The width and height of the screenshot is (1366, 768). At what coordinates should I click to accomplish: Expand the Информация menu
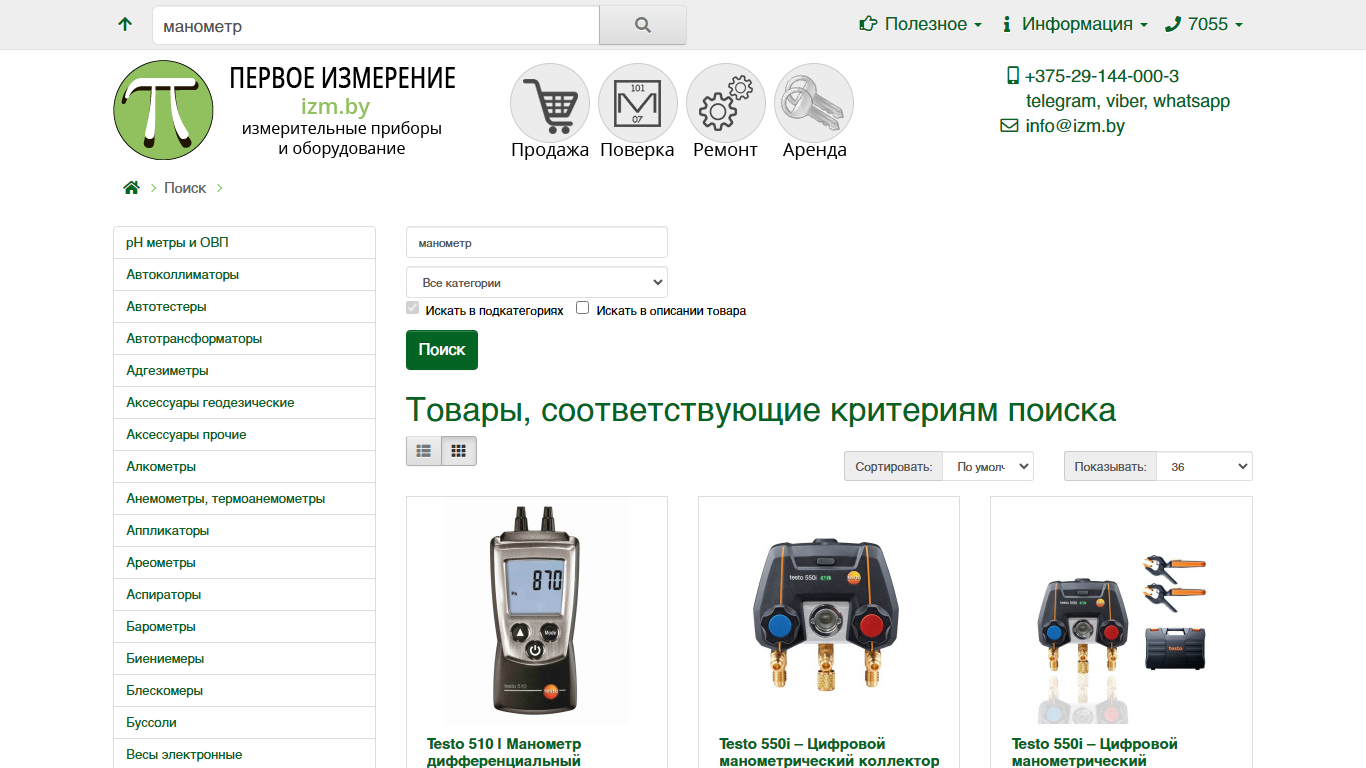pyautogui.click(x=1075, y=24)
